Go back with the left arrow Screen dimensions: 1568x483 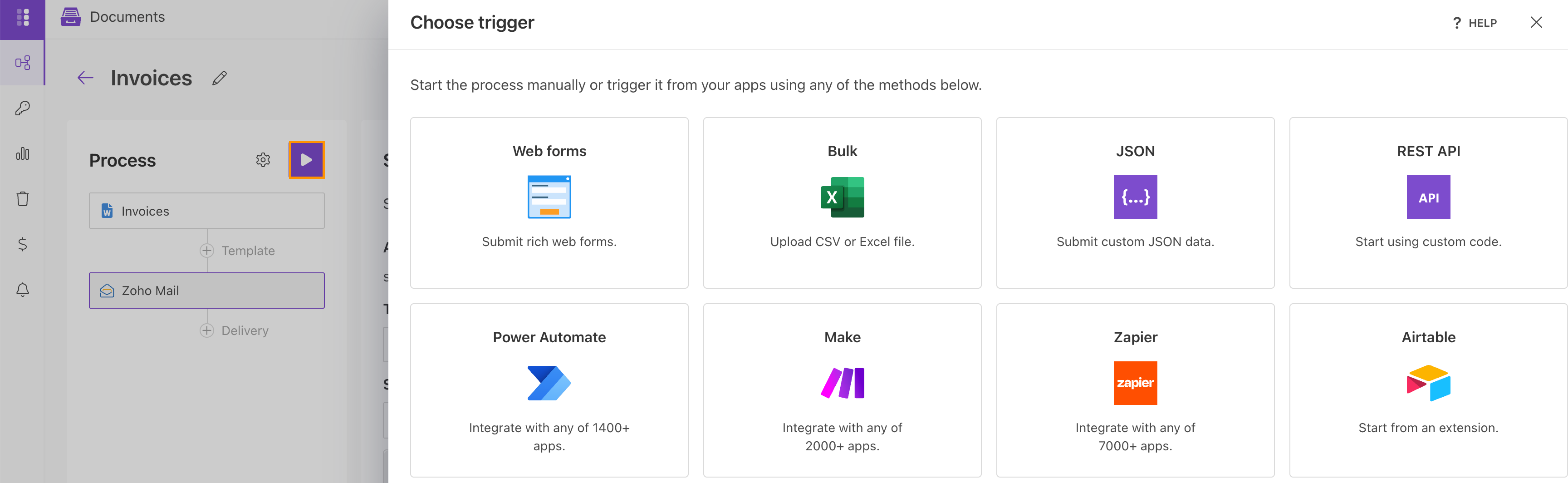[85, 77]
